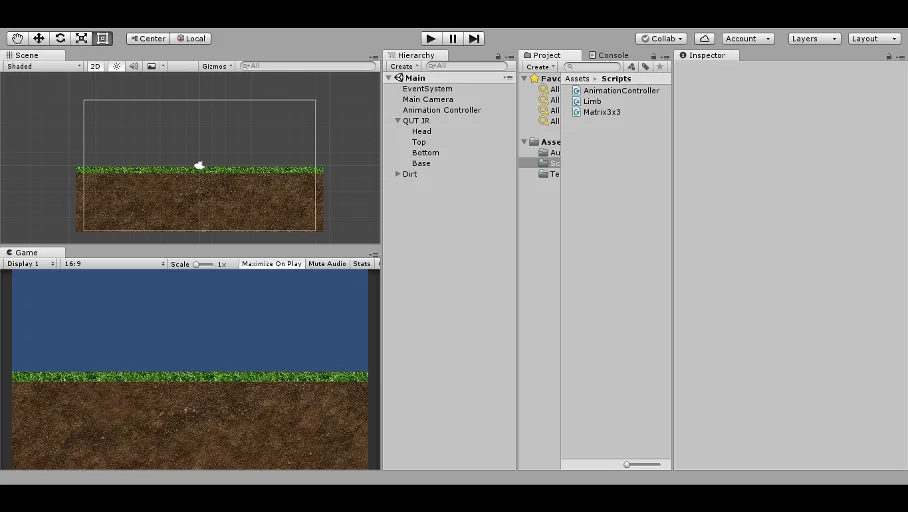908x512 pixels.
Task: Select the Limb script asset
Action: [587, 101]
